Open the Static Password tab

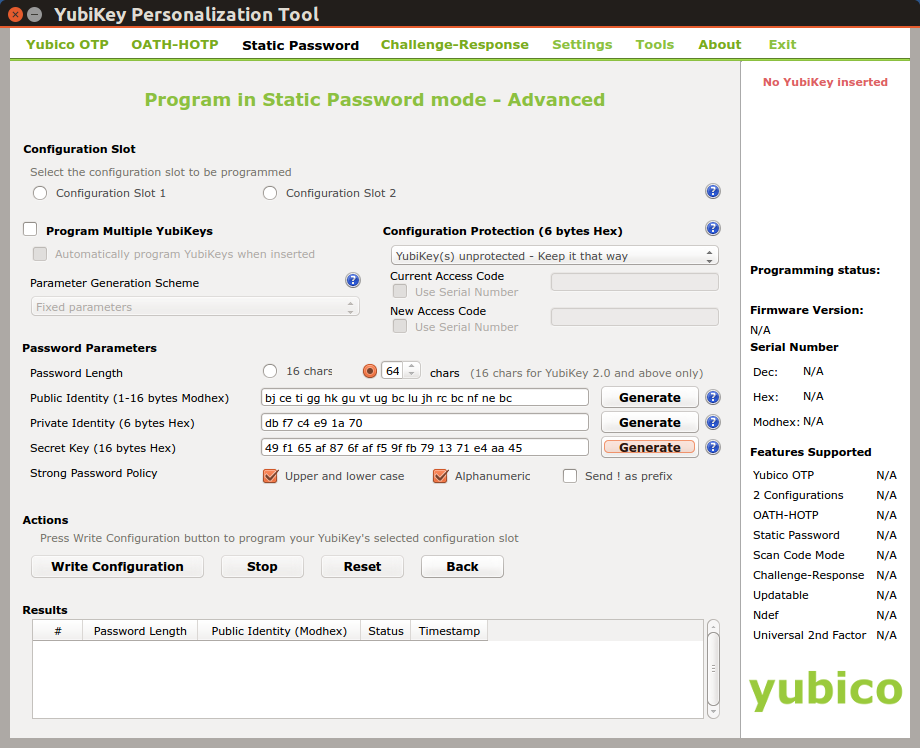300,45
